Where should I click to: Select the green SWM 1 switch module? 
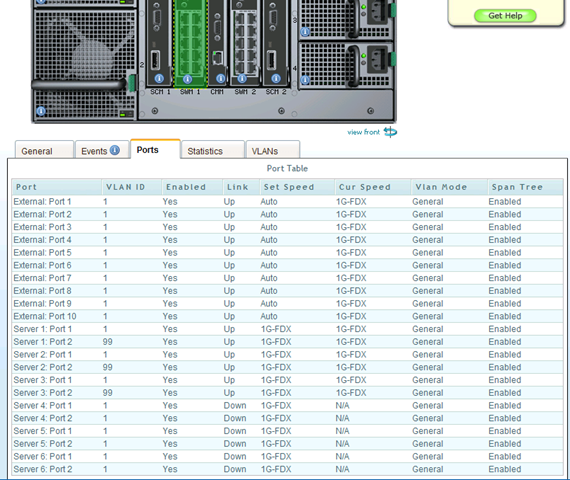(x=191, y=44)
